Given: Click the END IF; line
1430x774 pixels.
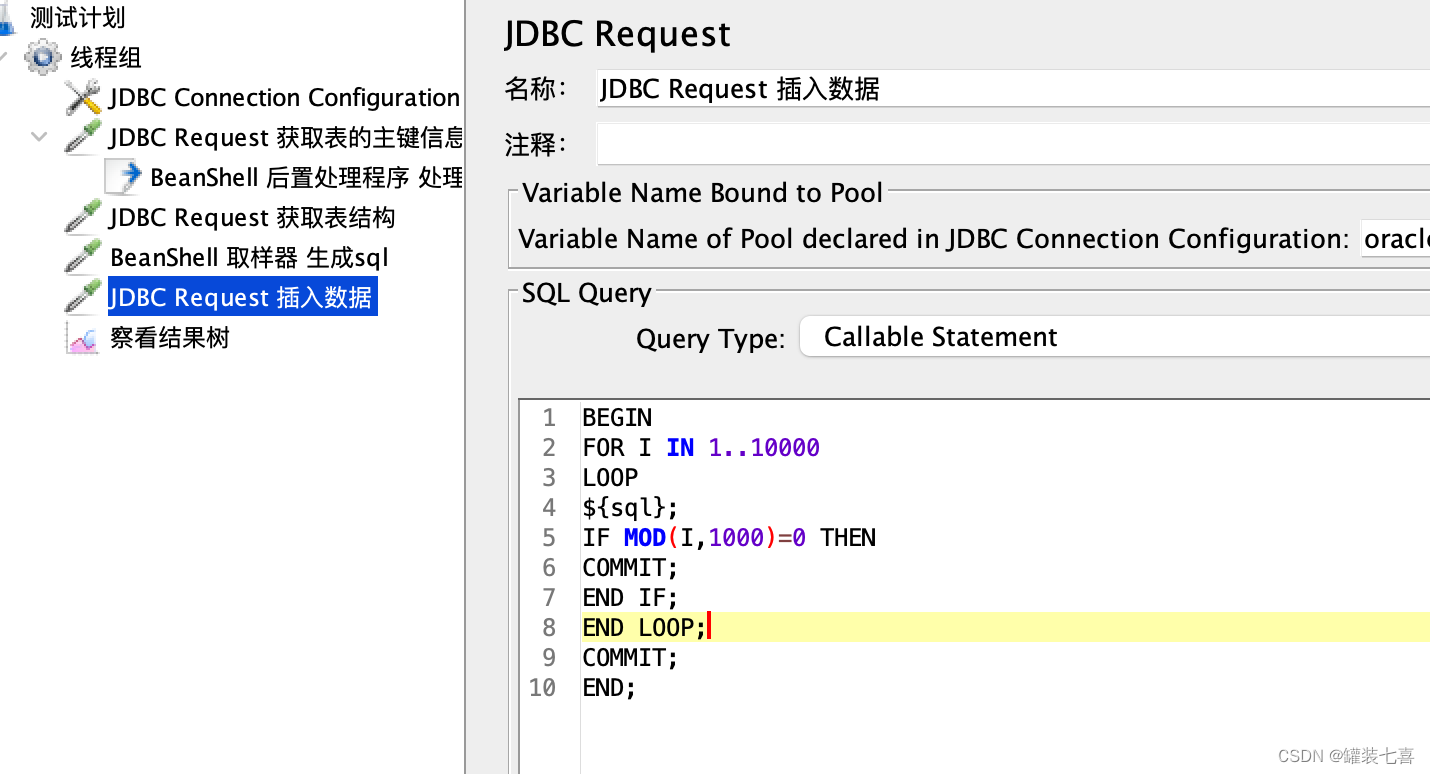Looking at the screenshot, I should (630, 597).
